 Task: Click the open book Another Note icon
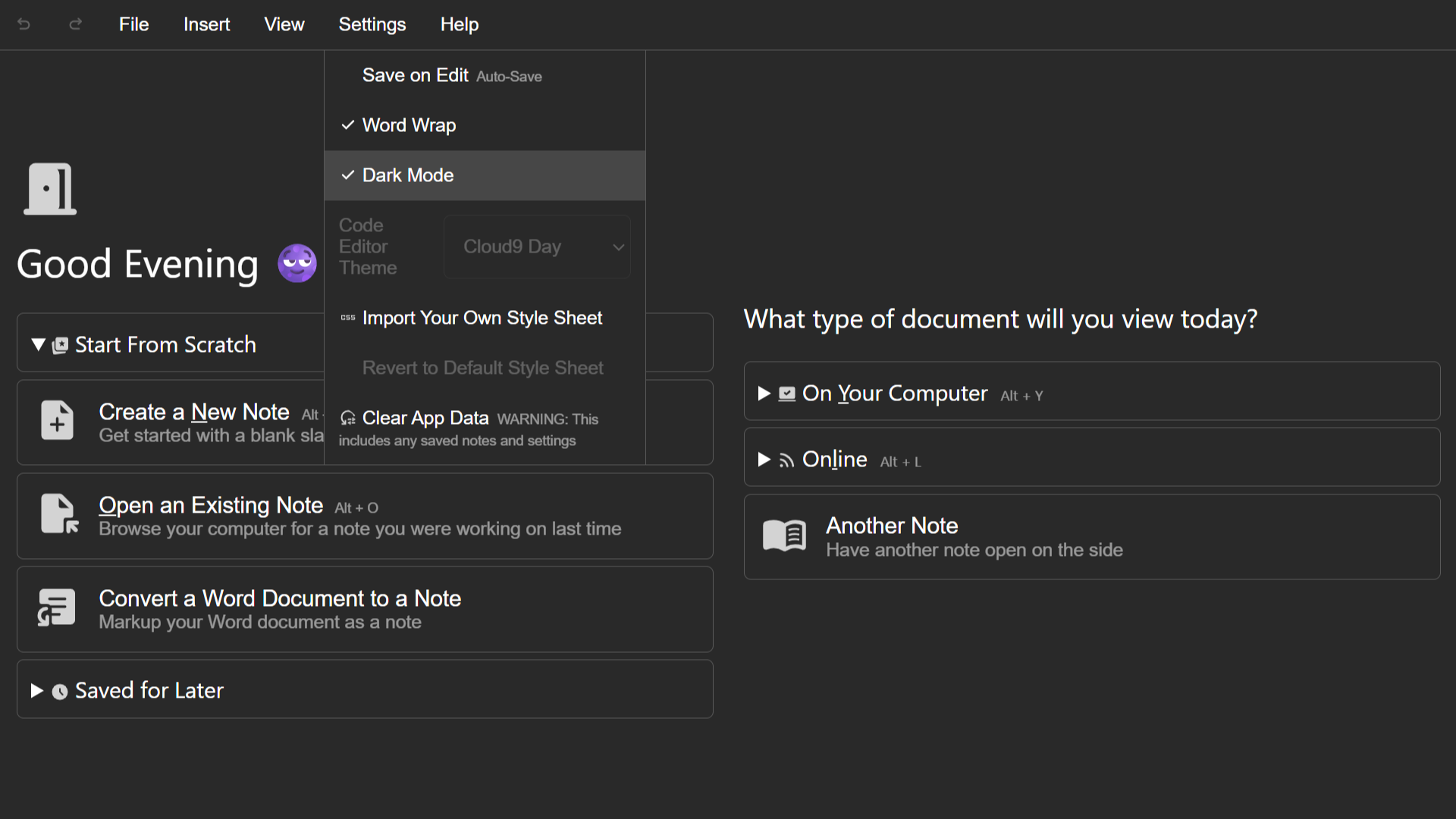(784, 535)
